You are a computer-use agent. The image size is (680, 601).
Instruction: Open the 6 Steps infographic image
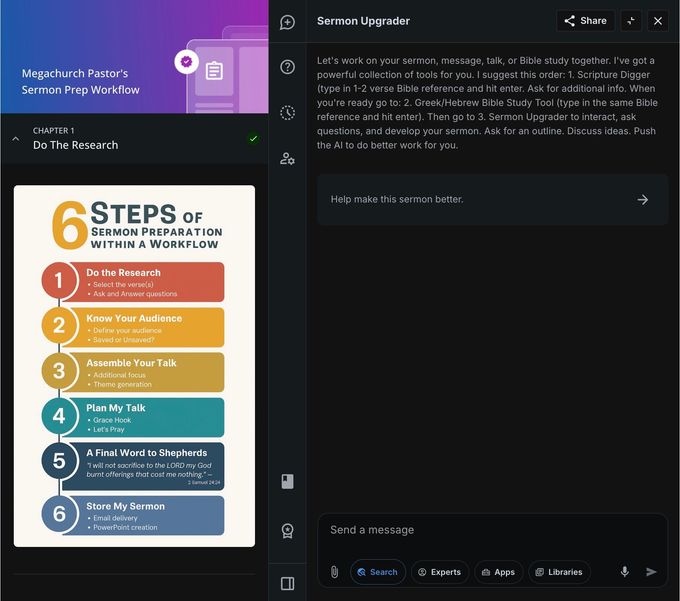coord(134,366)
